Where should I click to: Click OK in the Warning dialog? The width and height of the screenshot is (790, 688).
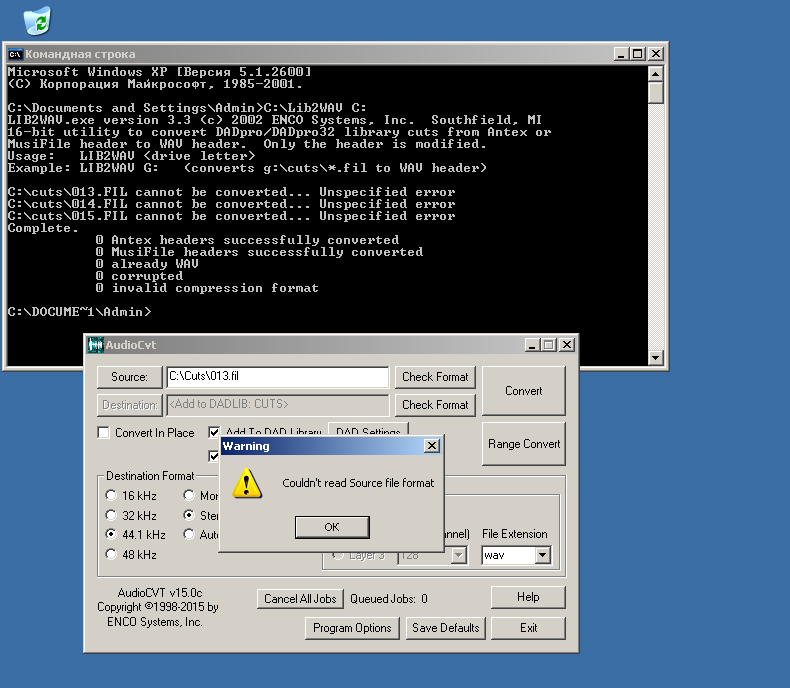point(332,527)
